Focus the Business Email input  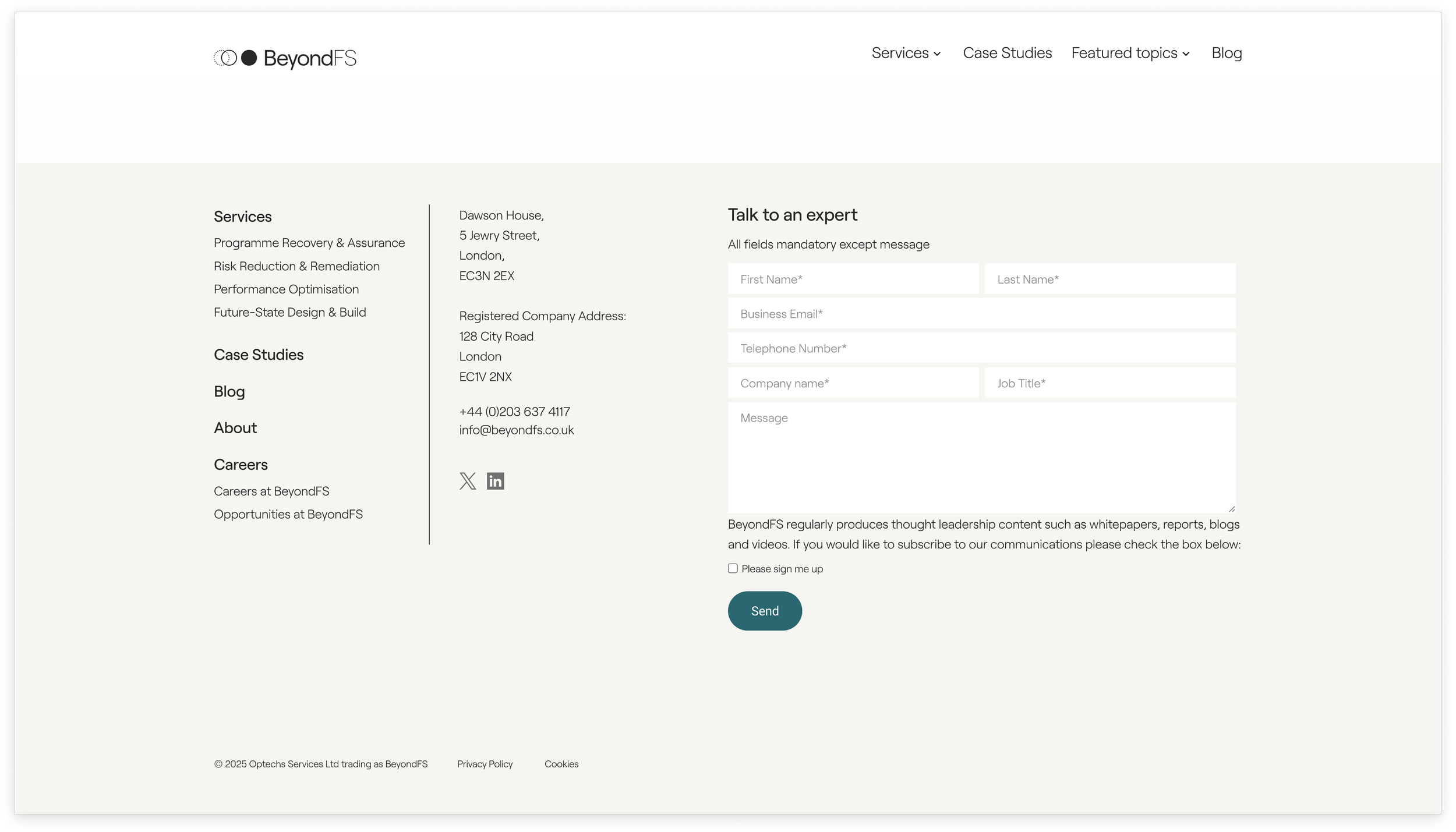(981, 314)
